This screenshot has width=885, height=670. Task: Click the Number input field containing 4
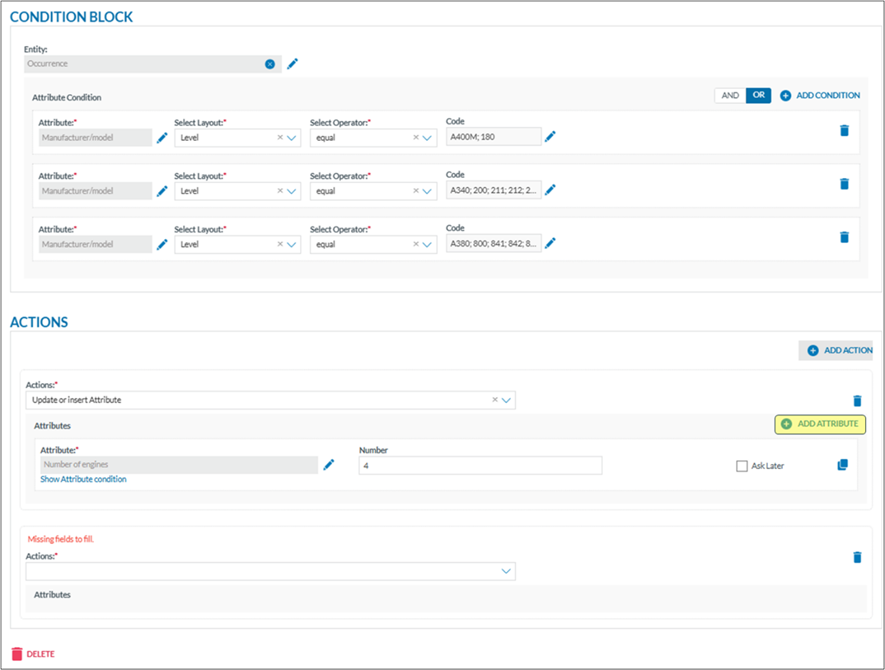480,465
